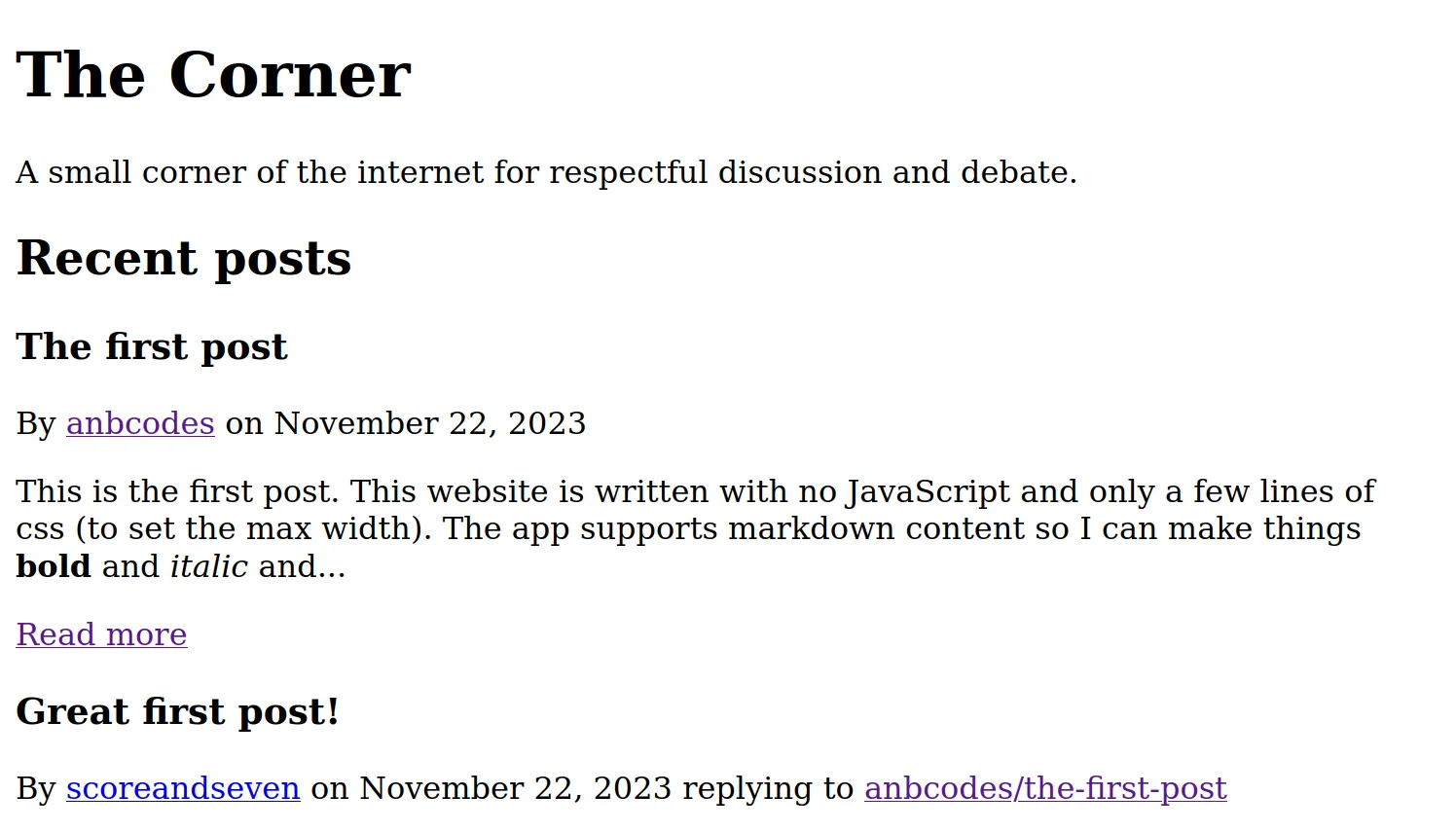Viewport: 1456px width, 831px height.
Task: Click the main heading The Corner
Action: click(213, 75)
